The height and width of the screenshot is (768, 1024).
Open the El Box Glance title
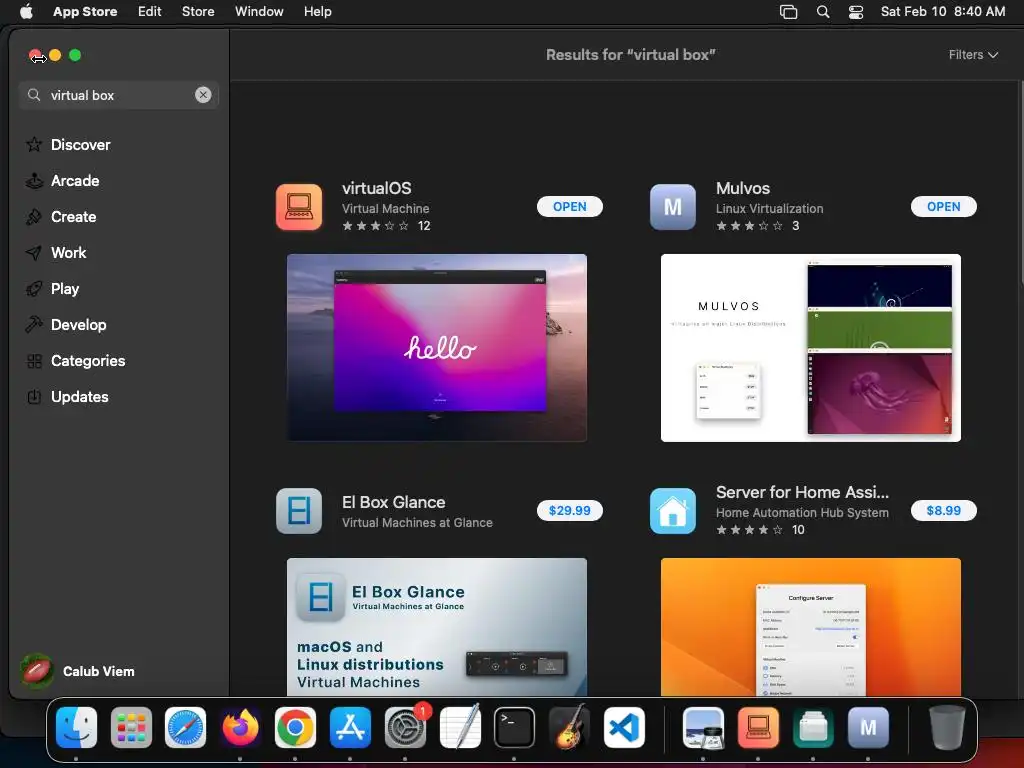394,502
